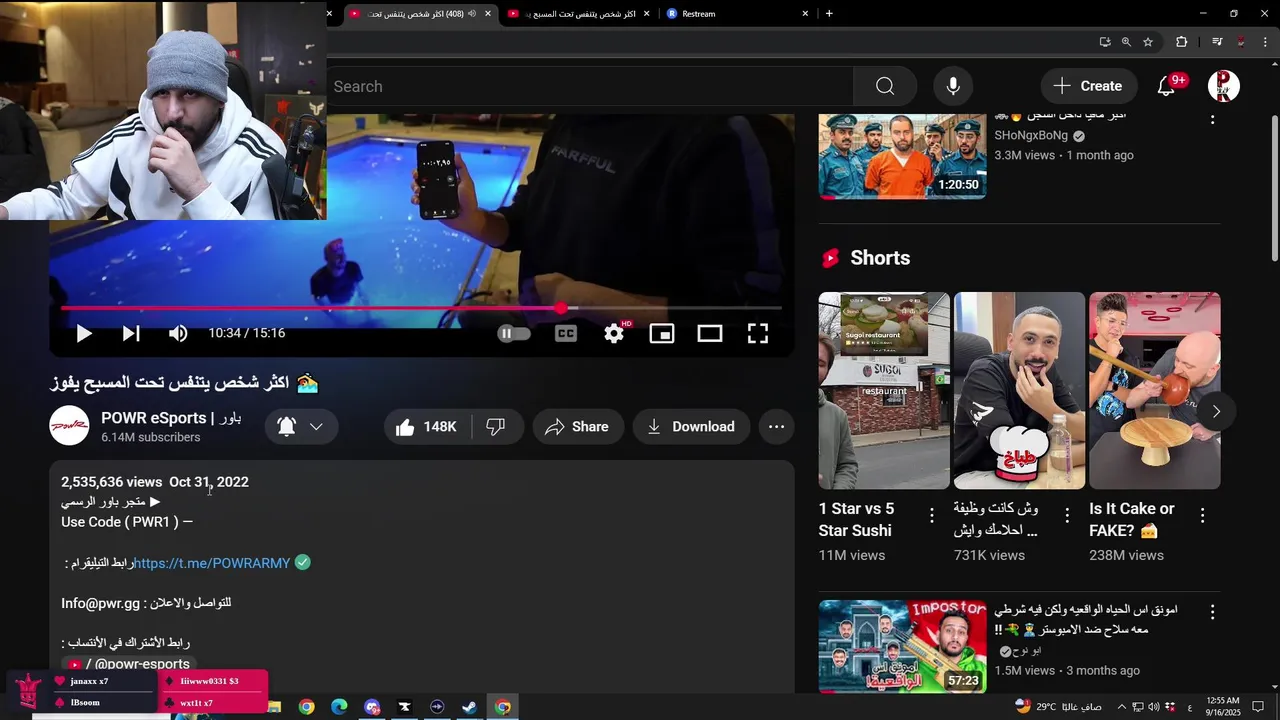Open options for the 731K views short

1067,515
